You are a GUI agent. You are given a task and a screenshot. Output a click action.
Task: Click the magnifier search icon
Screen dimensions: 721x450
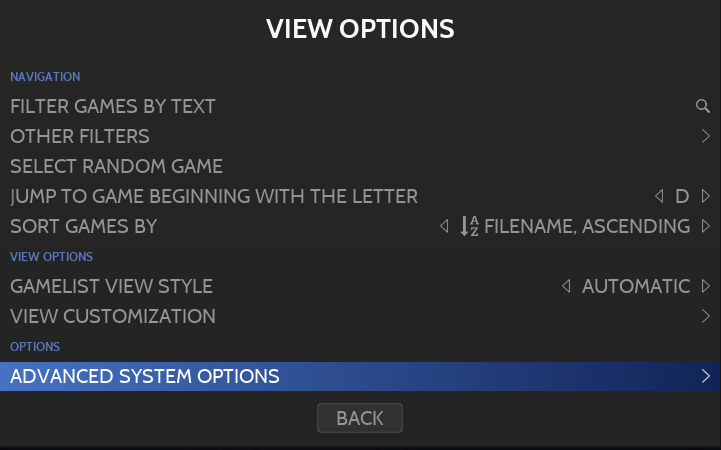pyautogui.click(x=703, y=106)
